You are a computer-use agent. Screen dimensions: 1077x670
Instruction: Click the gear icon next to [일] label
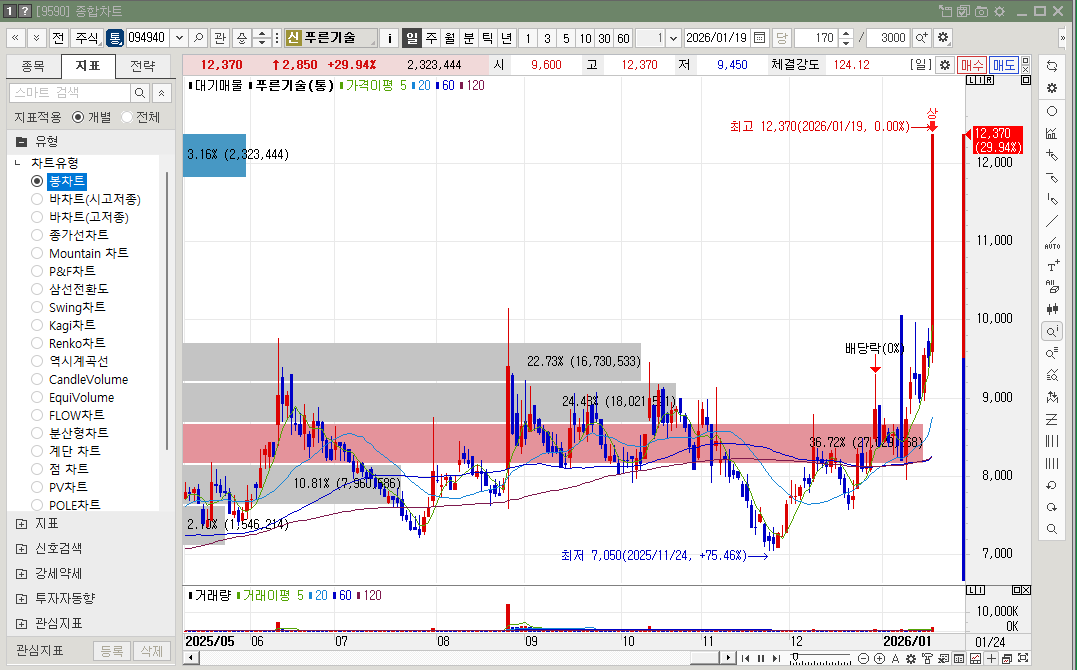[945, 65]
